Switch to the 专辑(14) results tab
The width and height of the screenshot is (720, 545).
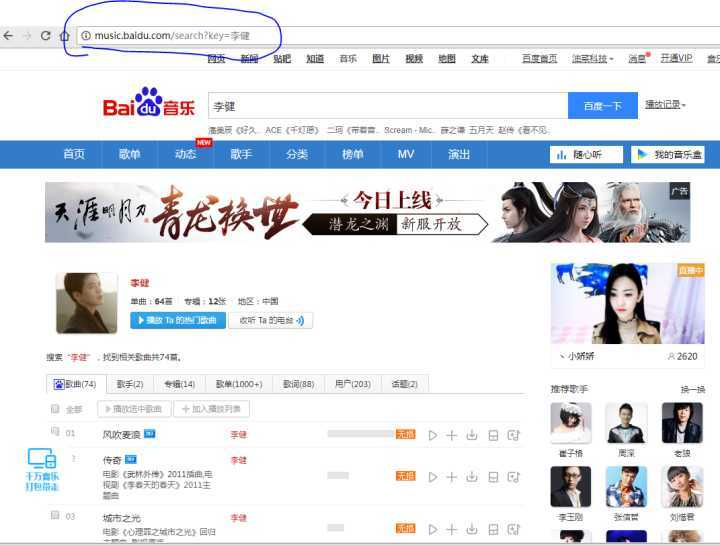[180, 384]
